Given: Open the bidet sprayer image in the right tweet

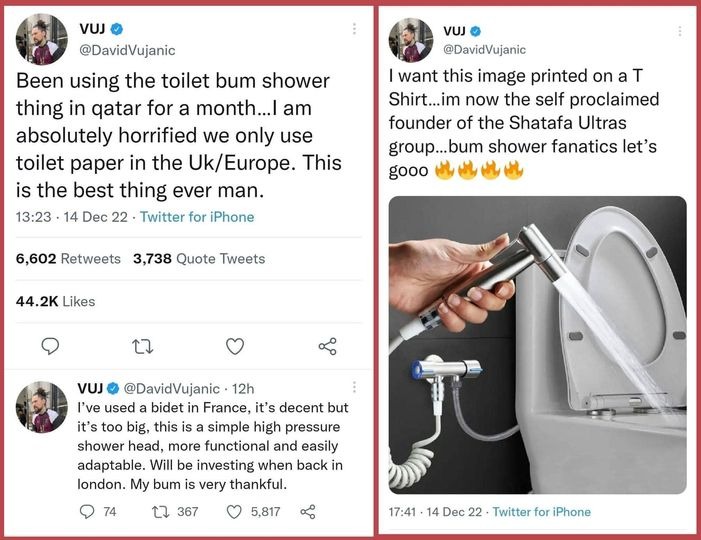Looking at the screenshot, I should (537, 344).
